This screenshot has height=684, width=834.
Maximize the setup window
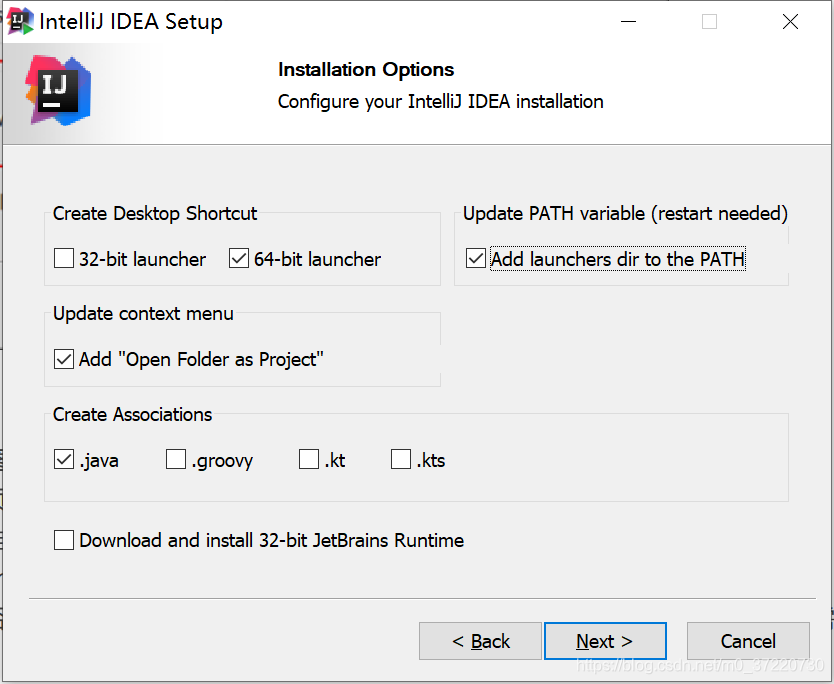click(x=709, y=20)
